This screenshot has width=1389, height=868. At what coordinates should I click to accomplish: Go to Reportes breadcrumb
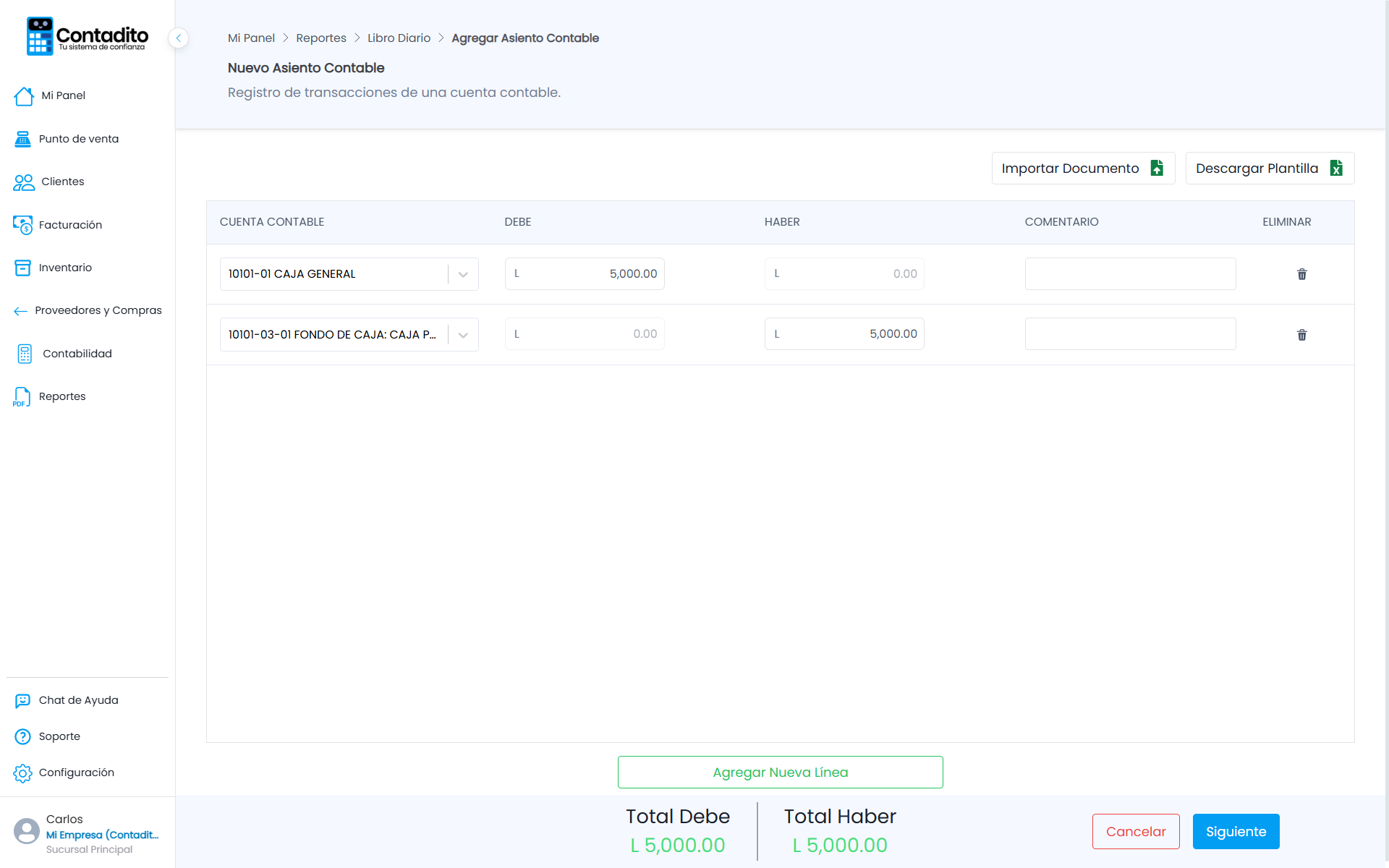[321, 38]
